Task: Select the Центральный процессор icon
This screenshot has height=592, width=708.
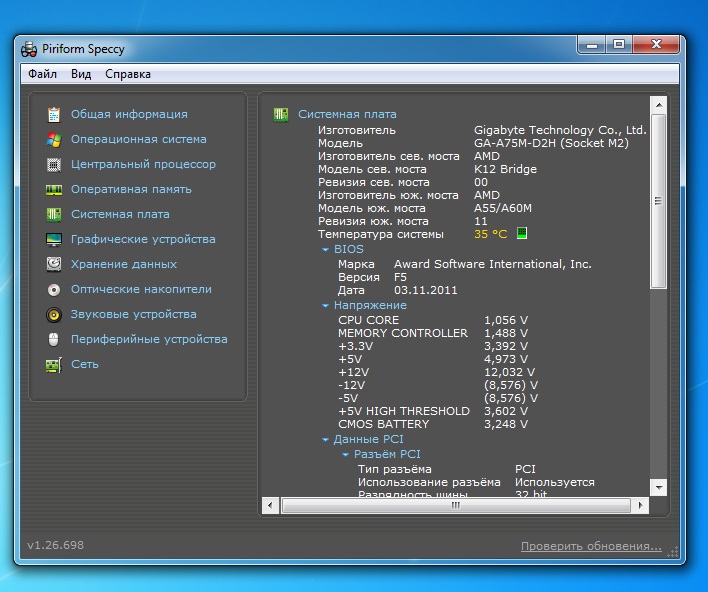Action: (x=53, y=164)
